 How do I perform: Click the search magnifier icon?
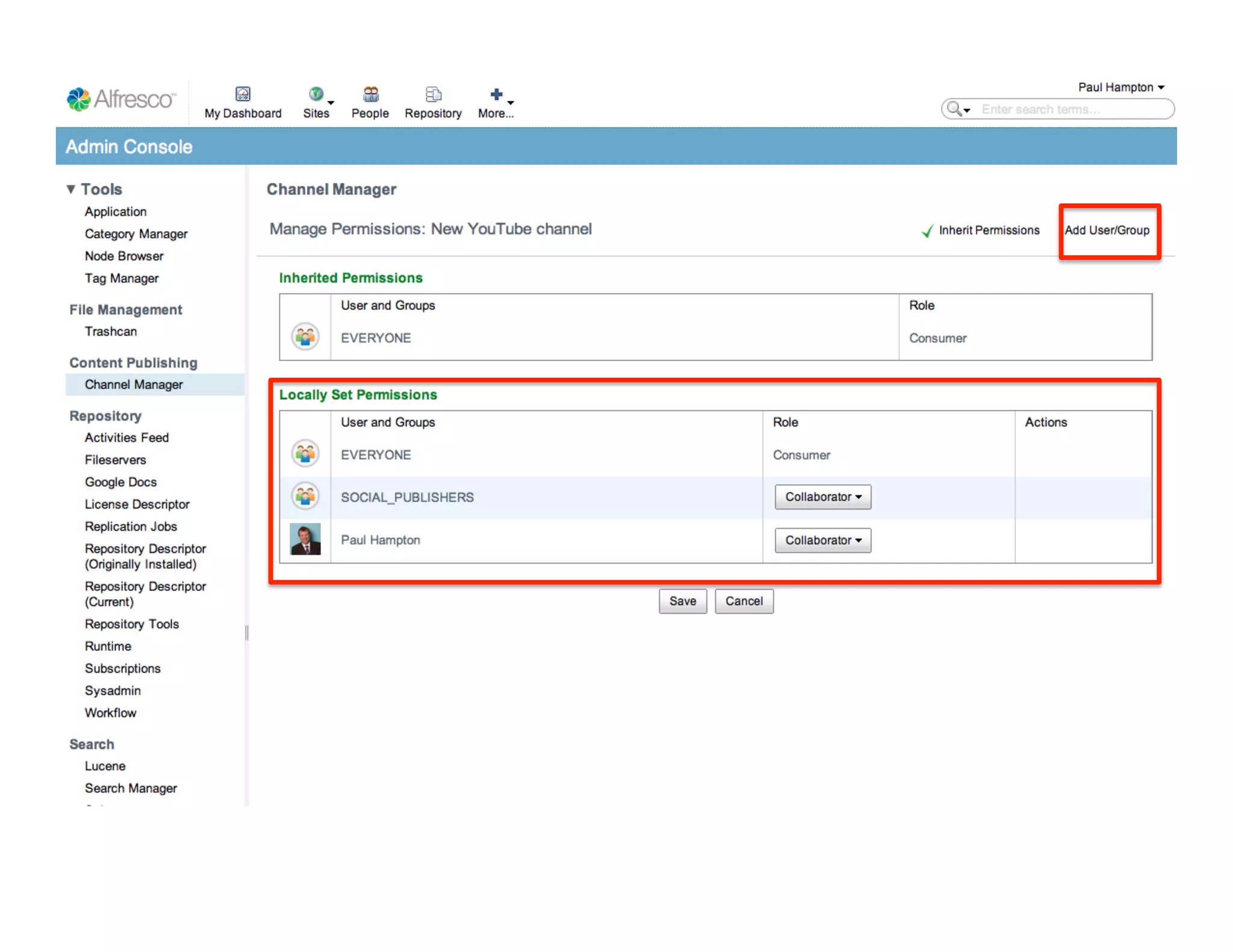tap(954, 109)
